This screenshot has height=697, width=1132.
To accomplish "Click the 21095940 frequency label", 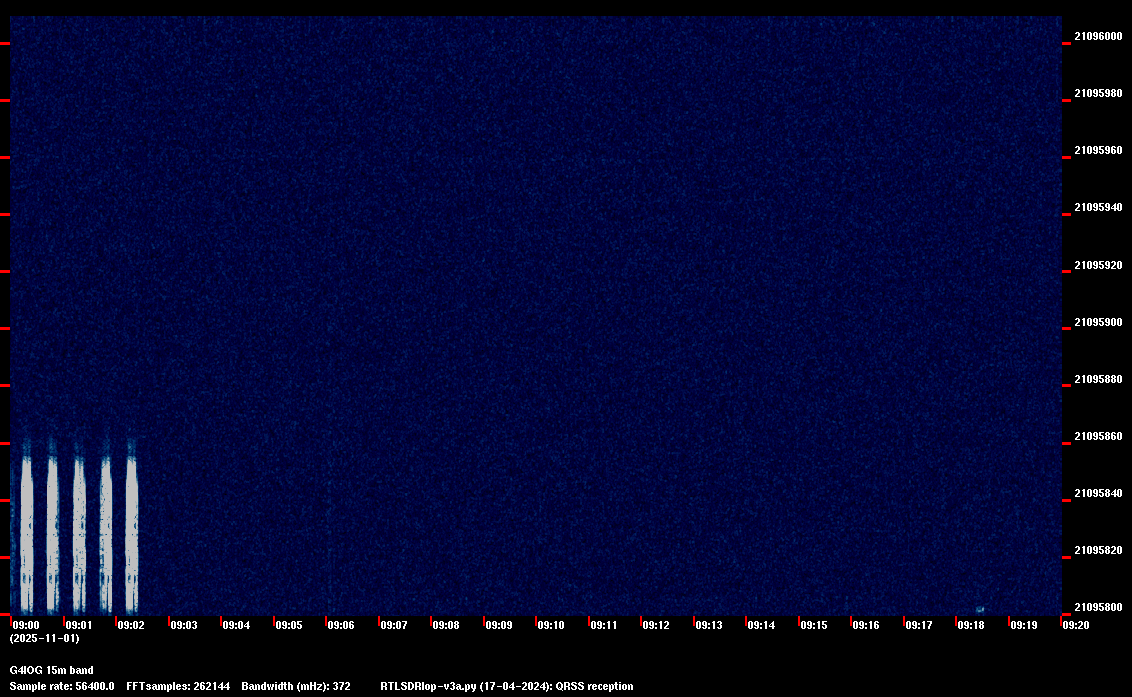I will (x=1099, y=207).
